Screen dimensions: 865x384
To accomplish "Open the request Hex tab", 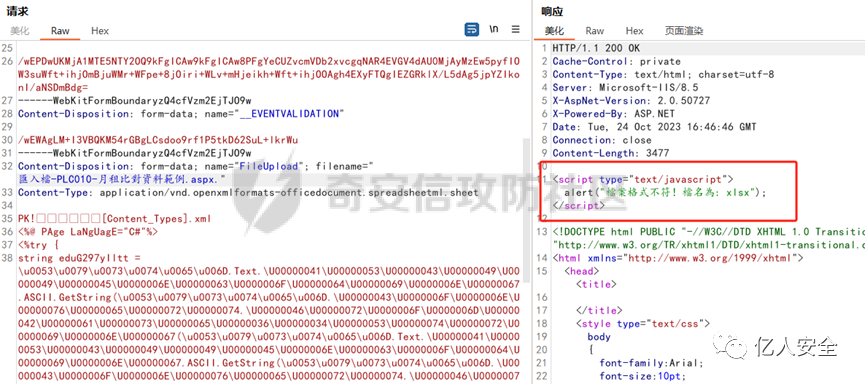I will [100, 31].
